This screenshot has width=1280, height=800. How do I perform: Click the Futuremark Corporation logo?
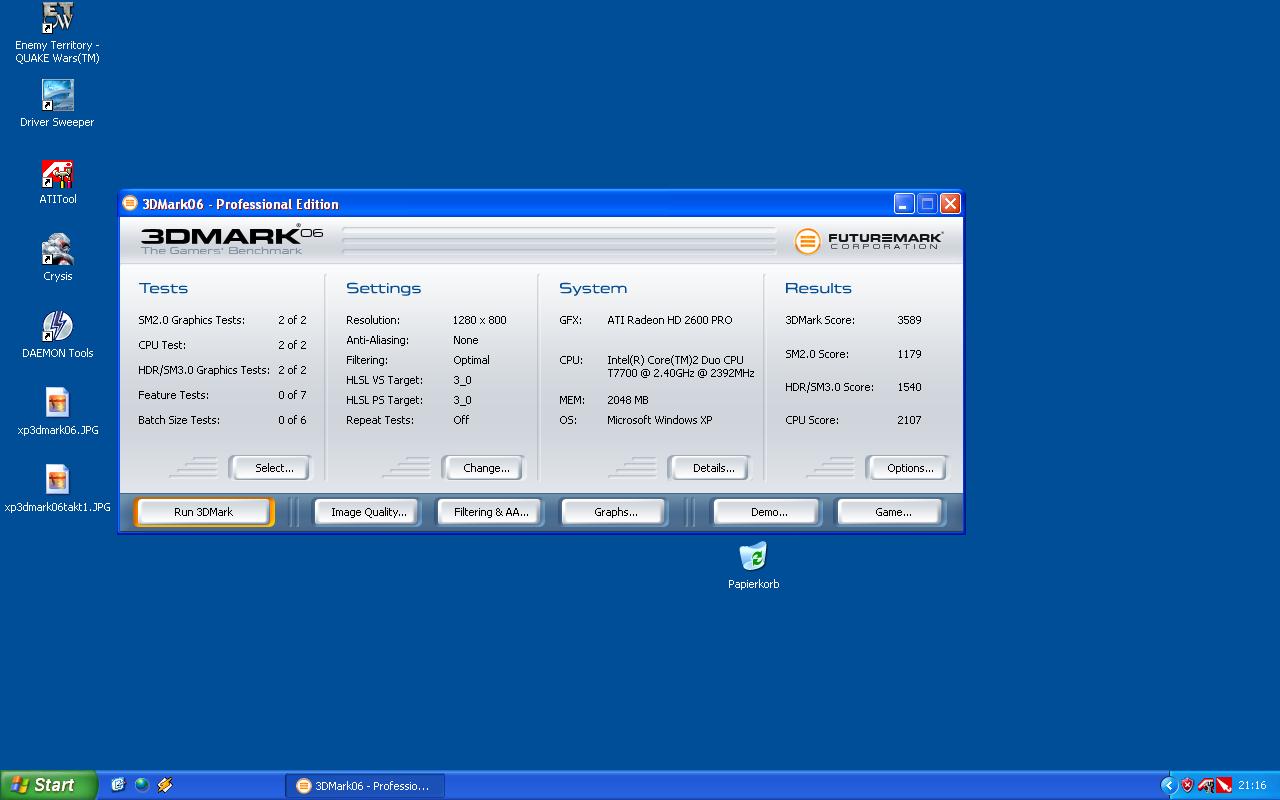pyautogui.click(x=868, y=241)
